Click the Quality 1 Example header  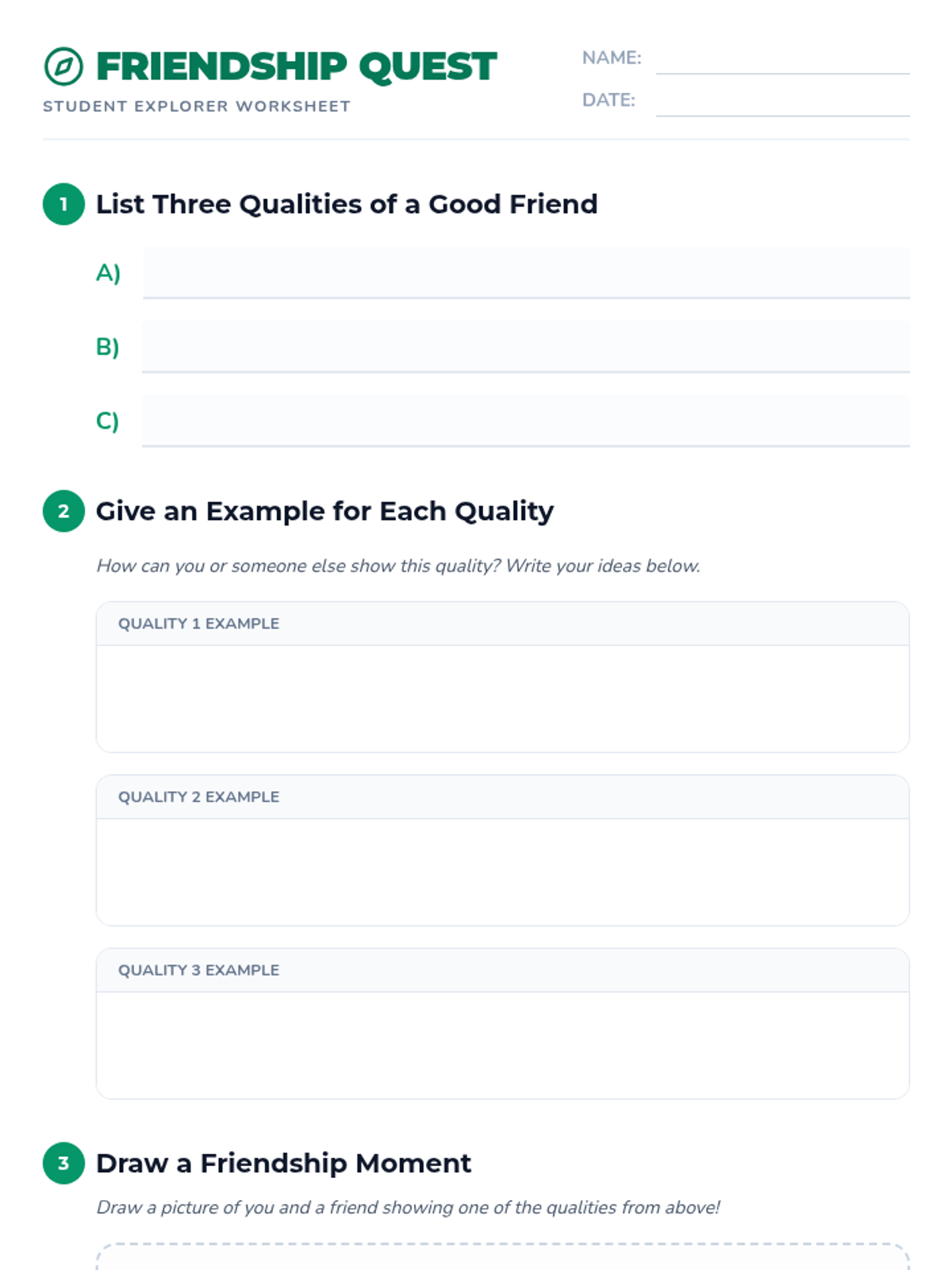pyautogui.click(x=198, y=624)
